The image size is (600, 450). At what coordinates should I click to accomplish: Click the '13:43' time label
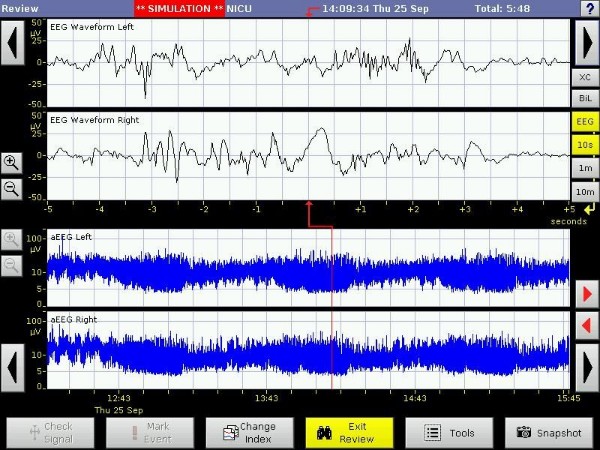pyautogui.click(x=267, y=398)
